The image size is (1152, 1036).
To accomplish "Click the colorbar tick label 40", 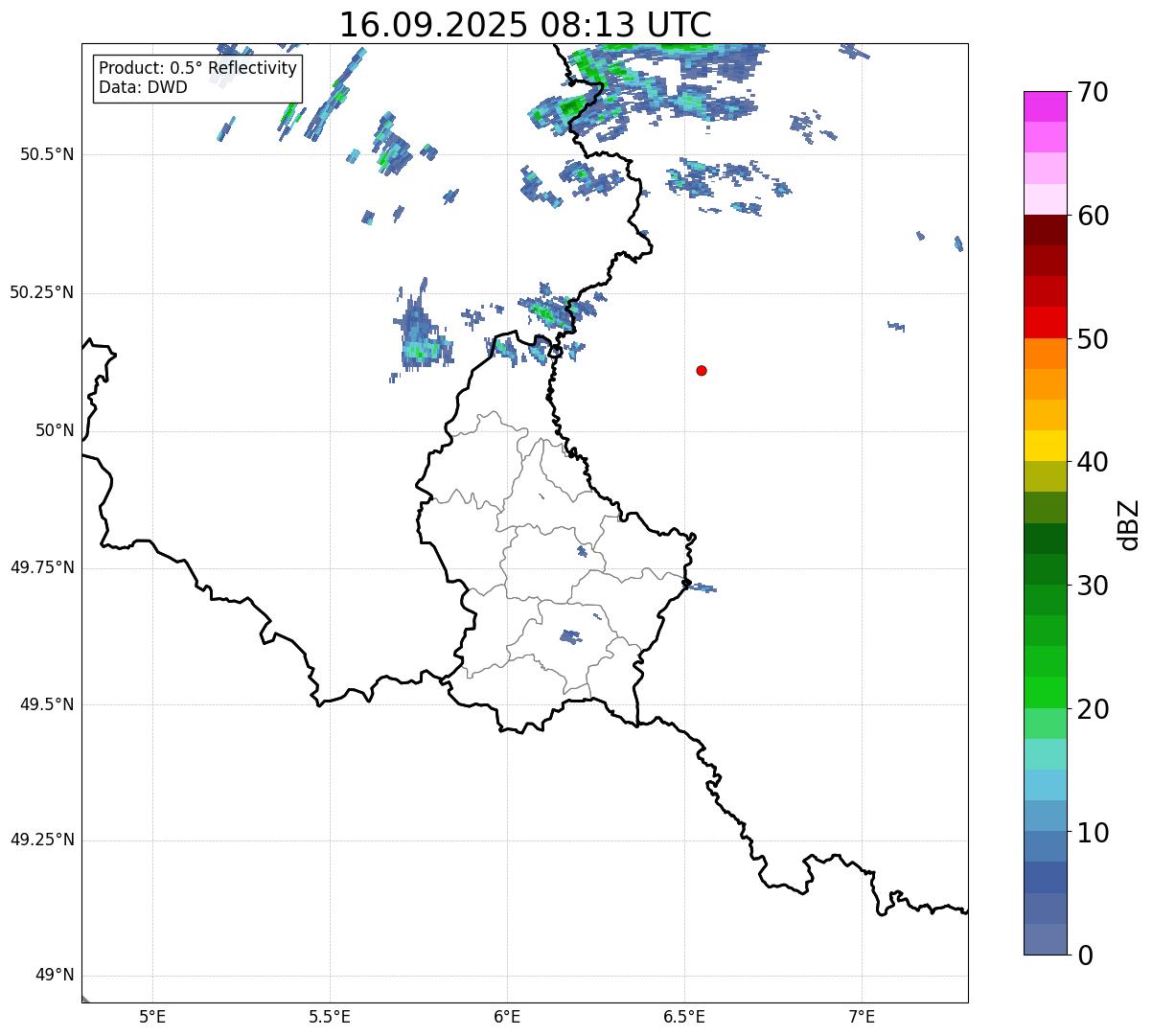I will click(x=1093, y=462).
